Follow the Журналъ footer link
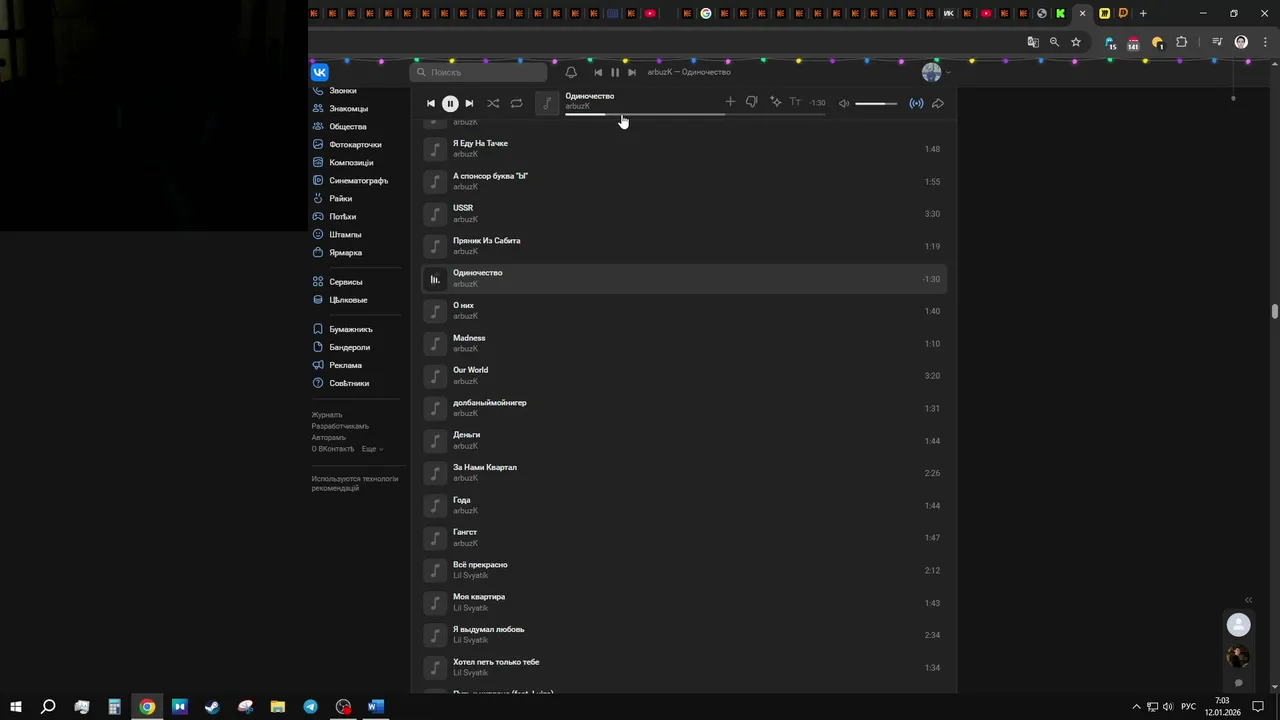This screenshot has height=720, width=1280. (327, 415)
